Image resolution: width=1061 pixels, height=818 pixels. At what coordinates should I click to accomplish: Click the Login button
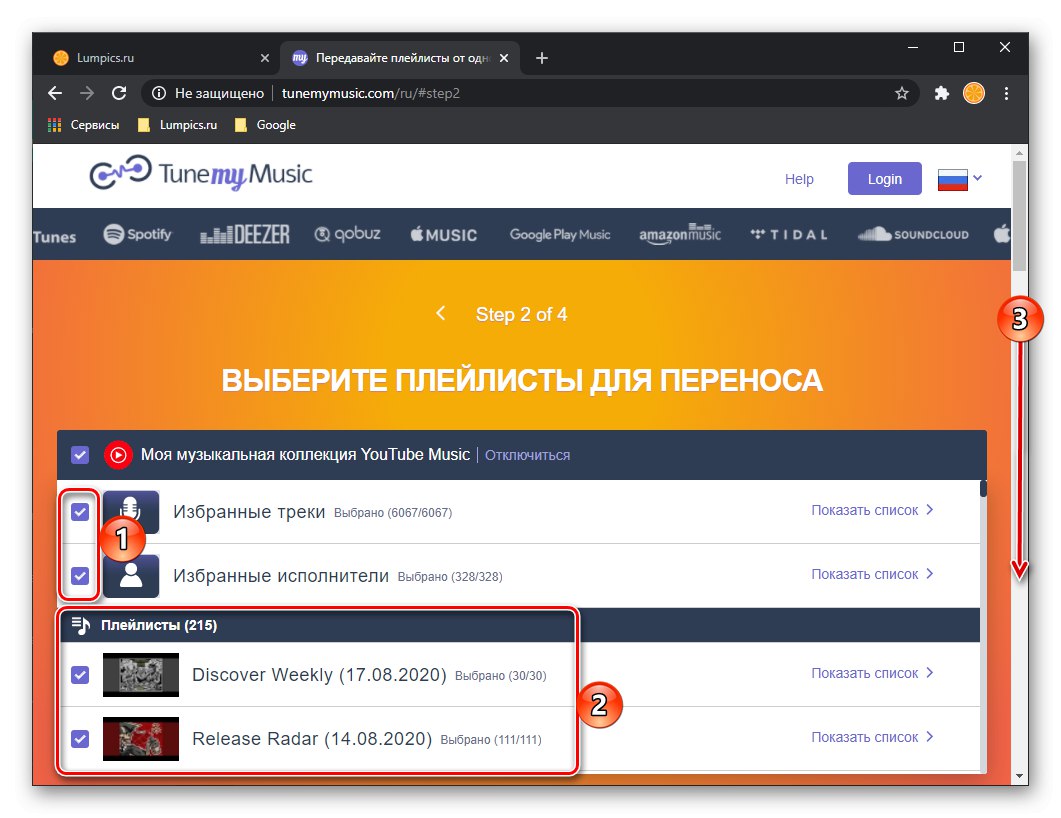(884, 179)
